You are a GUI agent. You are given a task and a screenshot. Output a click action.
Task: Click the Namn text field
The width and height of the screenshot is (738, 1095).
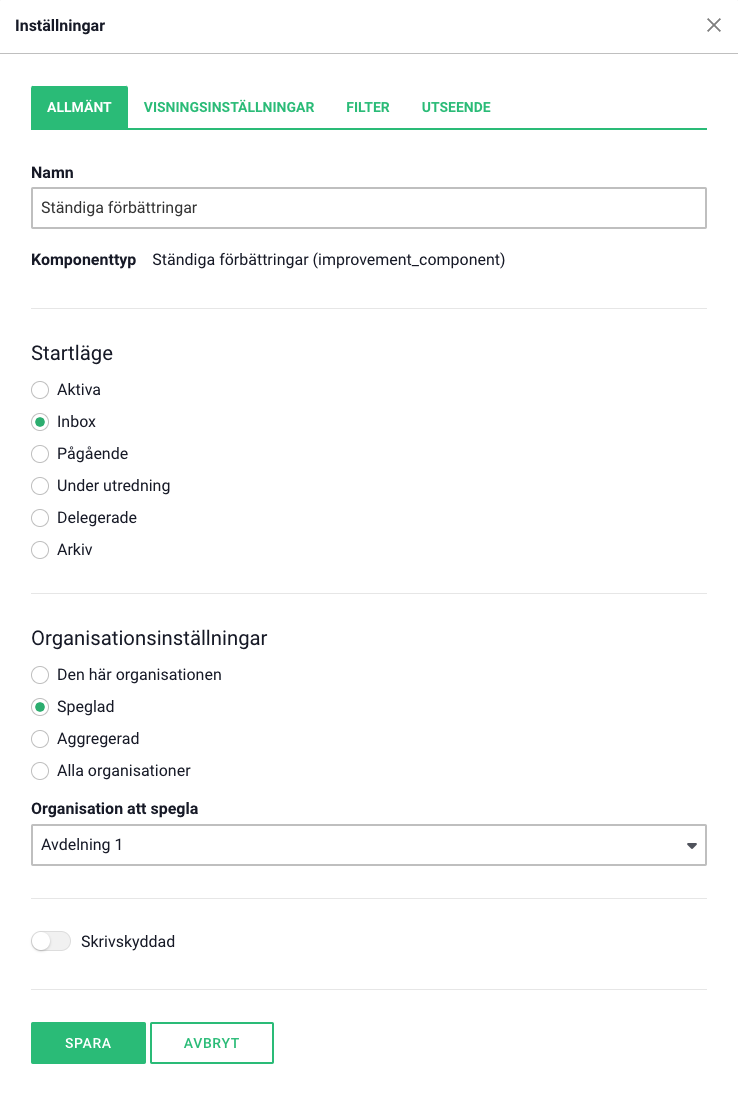[x=369, y=208]
